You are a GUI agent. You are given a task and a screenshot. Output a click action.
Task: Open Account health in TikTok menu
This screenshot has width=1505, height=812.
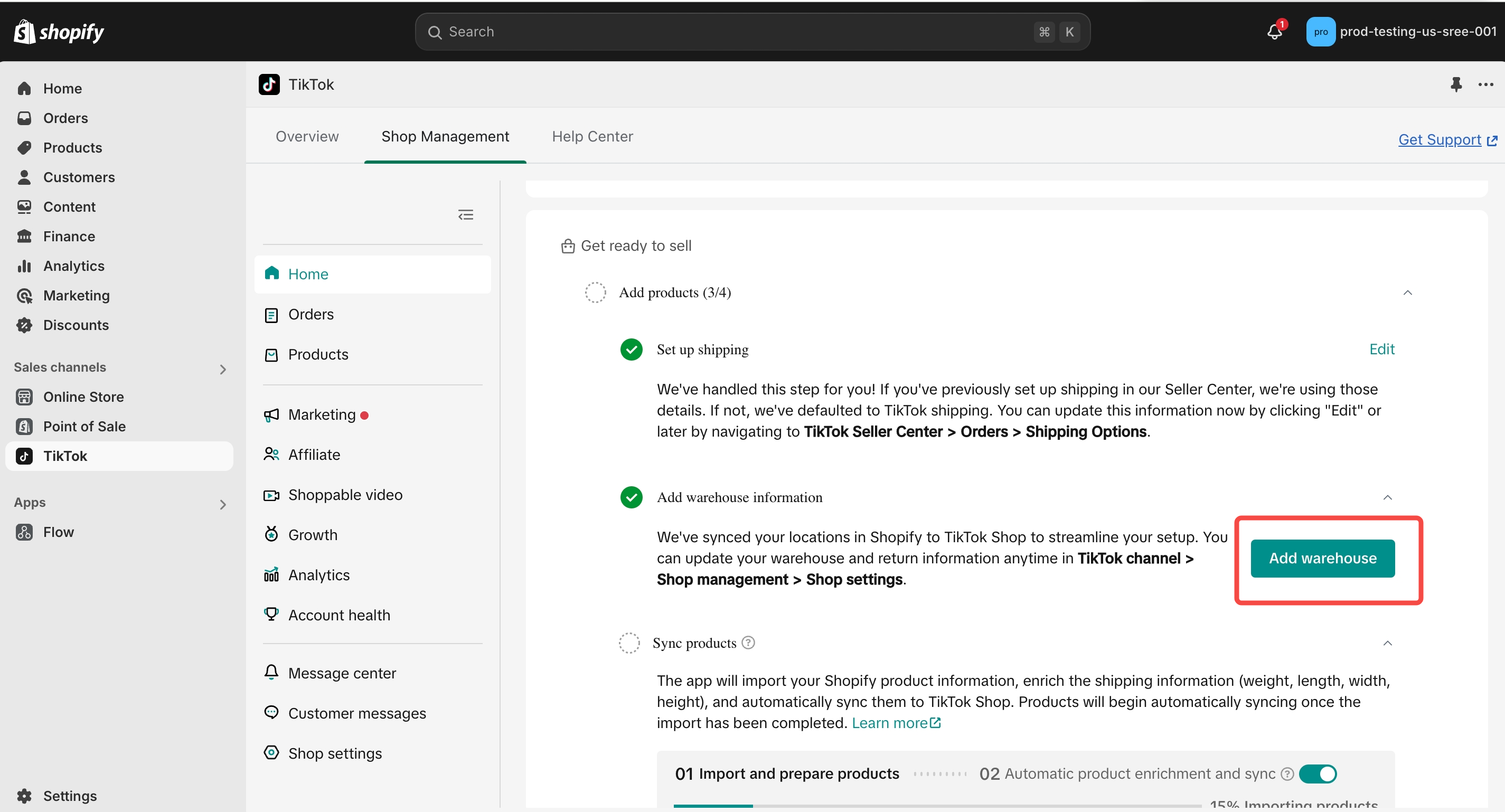(x=339, y=615)
